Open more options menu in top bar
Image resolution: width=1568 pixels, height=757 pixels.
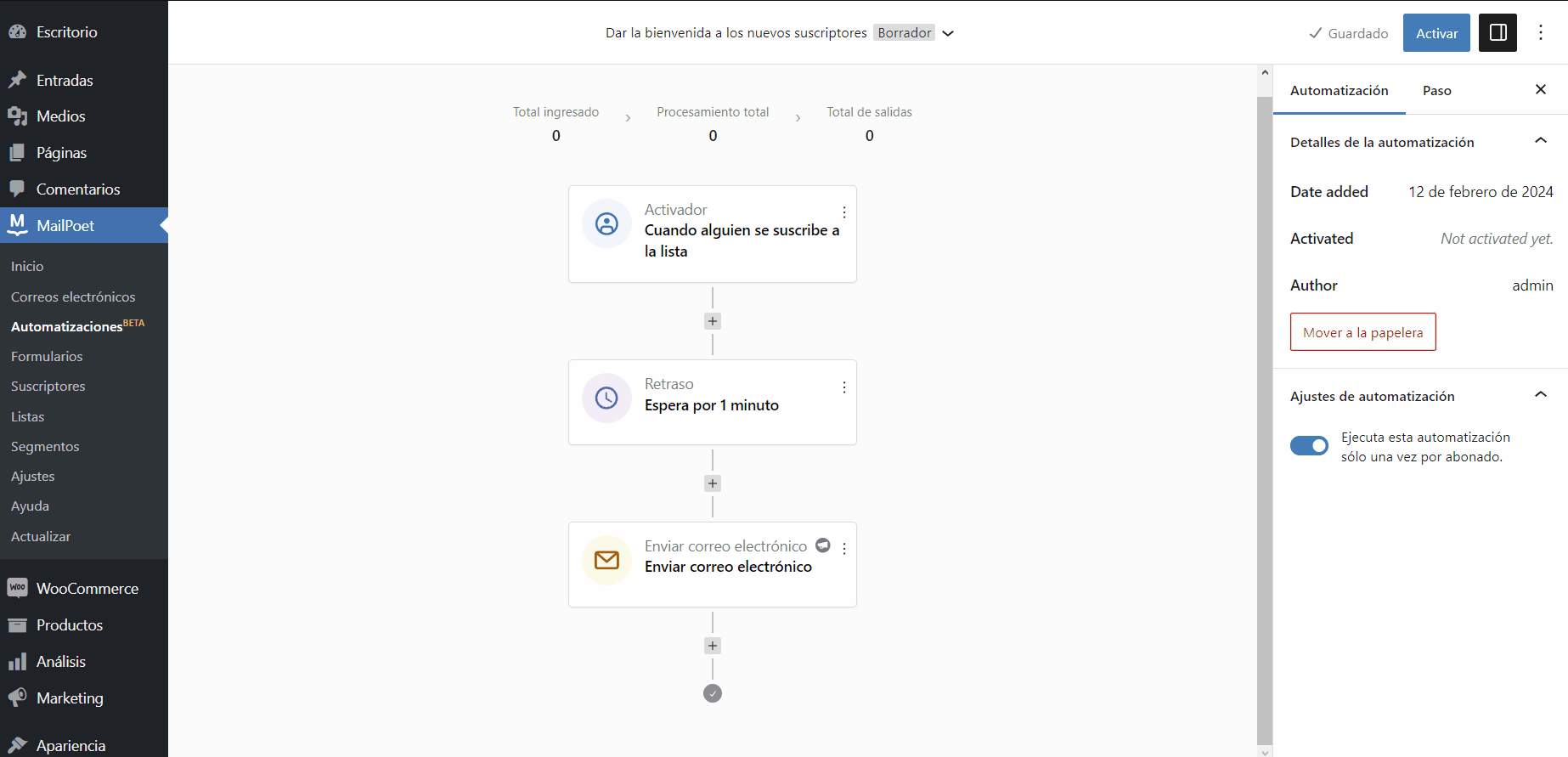pyautogui.click(x=1541, y=33)
